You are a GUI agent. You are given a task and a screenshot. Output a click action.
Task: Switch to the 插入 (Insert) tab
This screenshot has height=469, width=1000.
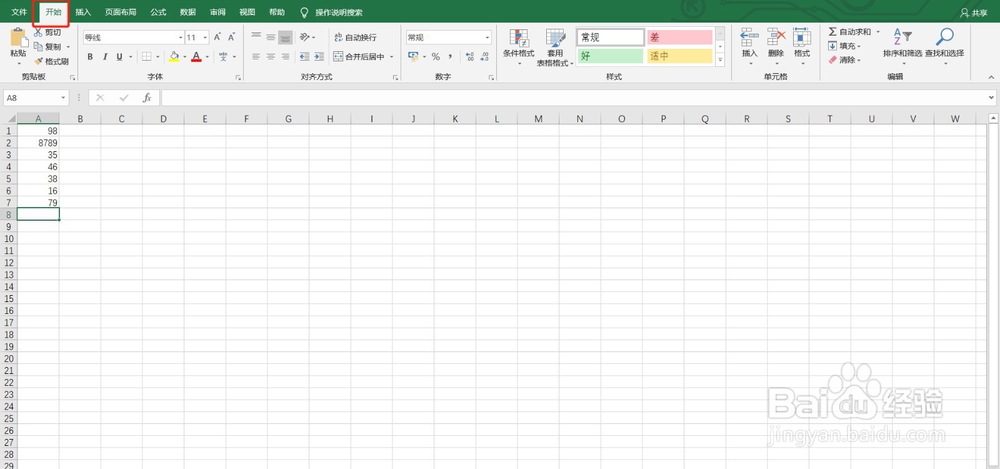click(x=83, y=12)
